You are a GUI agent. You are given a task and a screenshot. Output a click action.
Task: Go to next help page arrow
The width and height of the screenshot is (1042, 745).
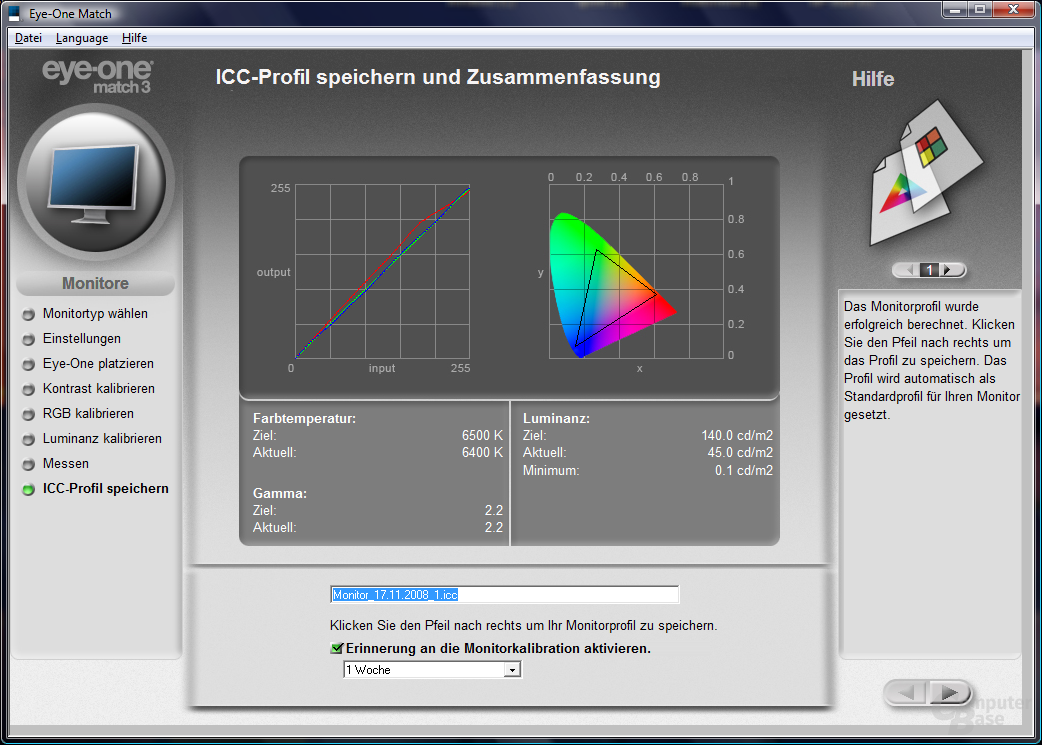coord(951,270)
